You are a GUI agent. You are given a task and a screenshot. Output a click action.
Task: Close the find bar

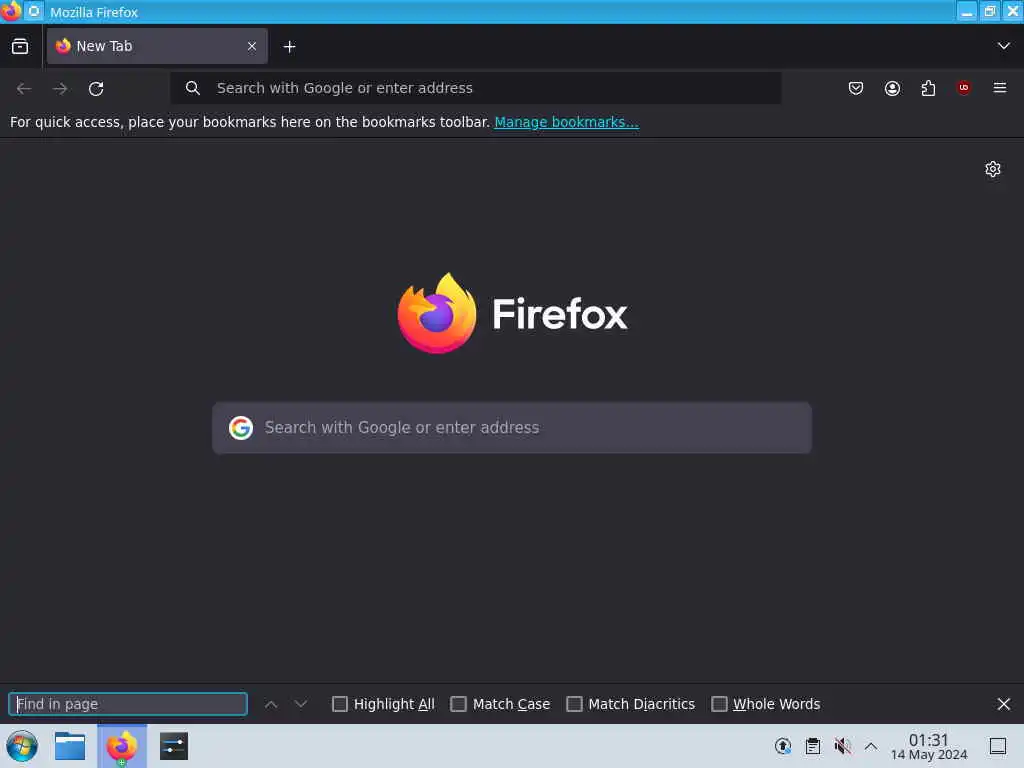(1003, 704)
